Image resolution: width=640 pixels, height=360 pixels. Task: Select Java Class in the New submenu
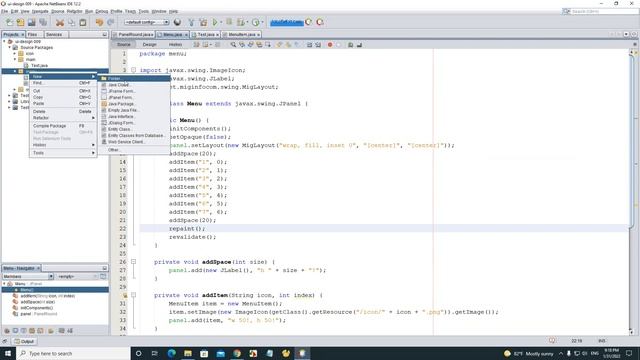point(134,85)
